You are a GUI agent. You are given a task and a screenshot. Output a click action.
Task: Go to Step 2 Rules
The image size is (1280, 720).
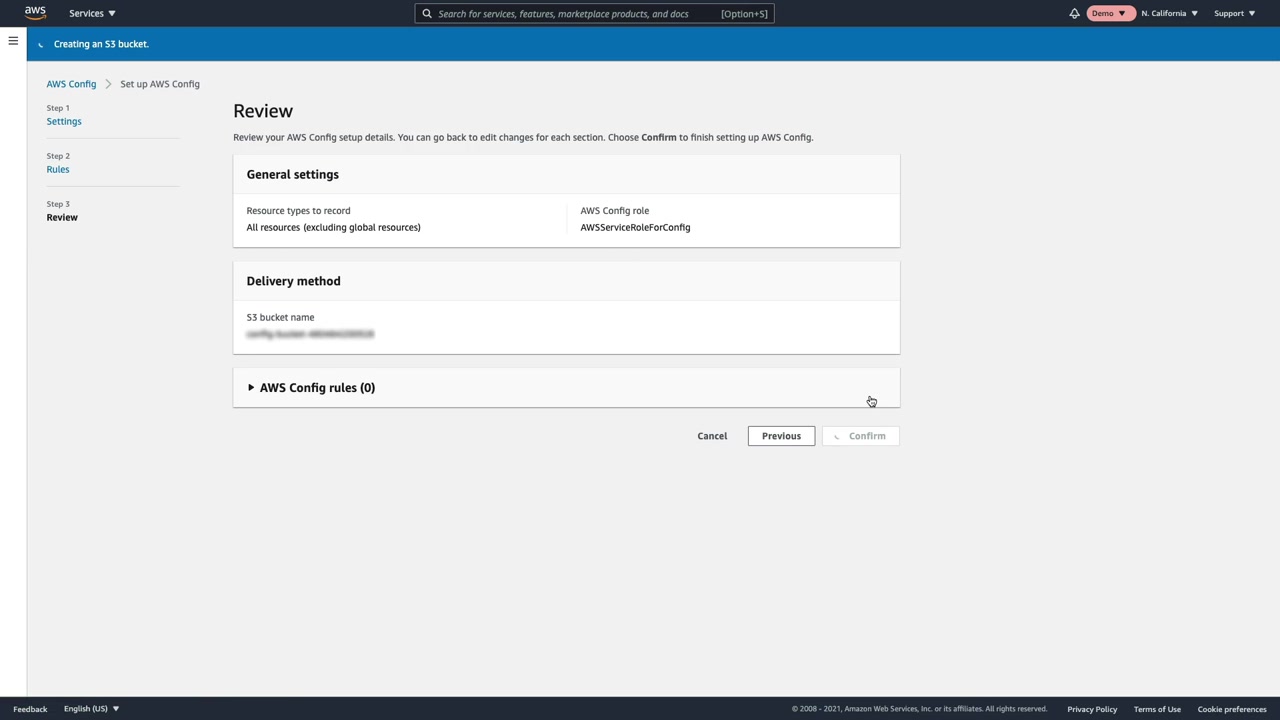coord(58,169)
